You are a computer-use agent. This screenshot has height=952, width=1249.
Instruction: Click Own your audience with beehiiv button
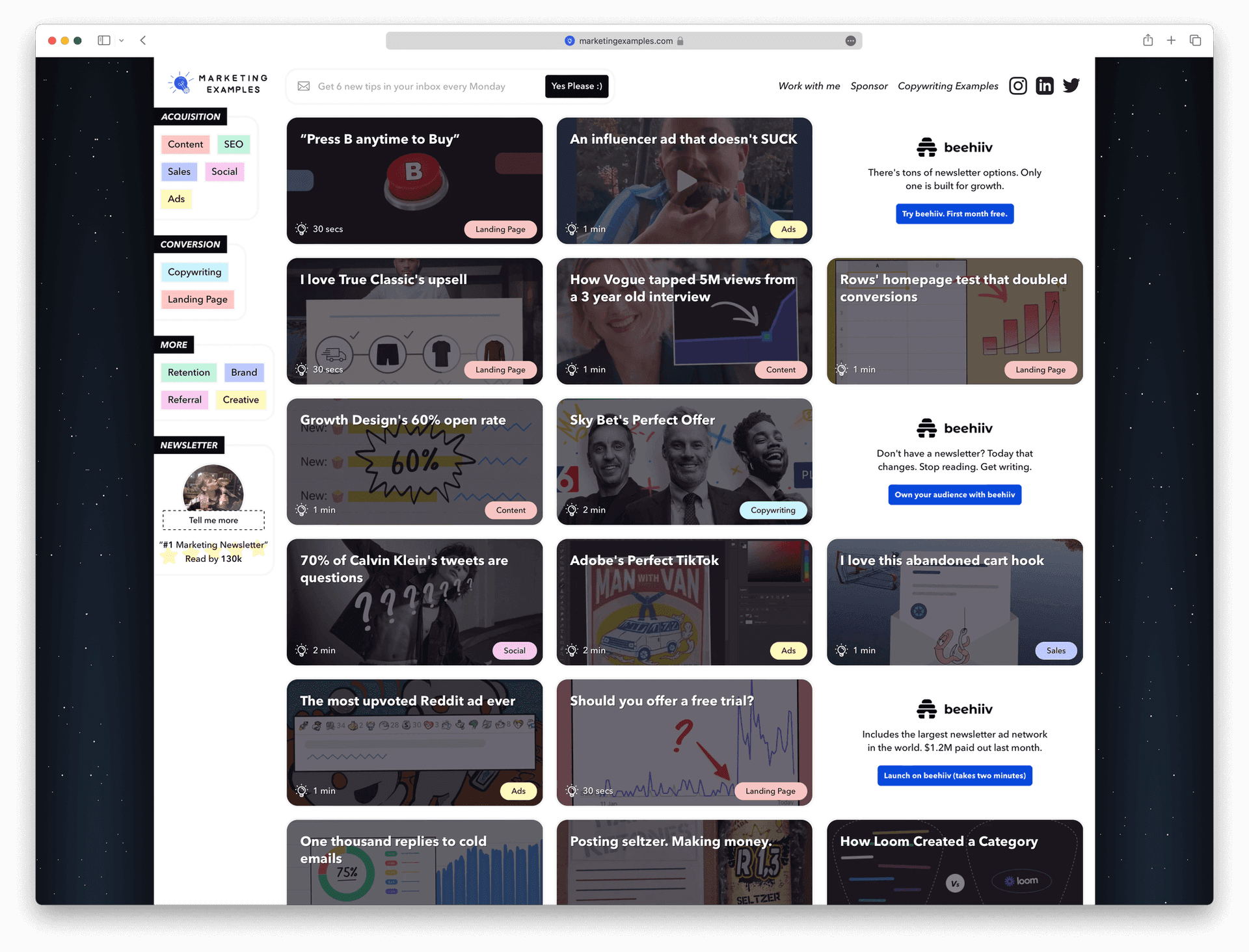954,494
